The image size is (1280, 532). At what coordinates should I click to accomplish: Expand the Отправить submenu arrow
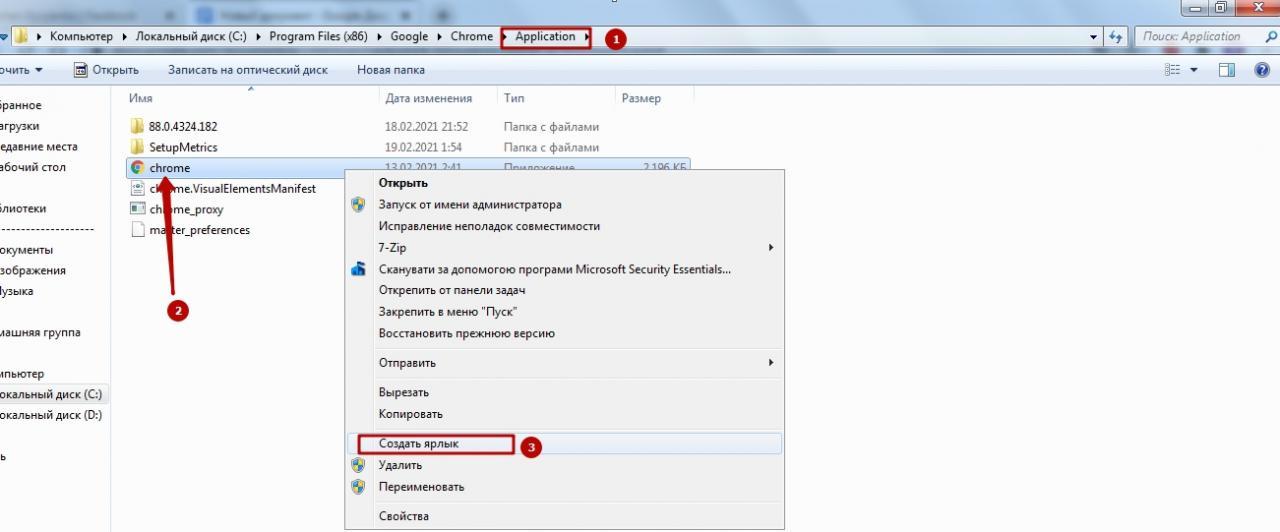pyautogui.click(x=771, y=362)
